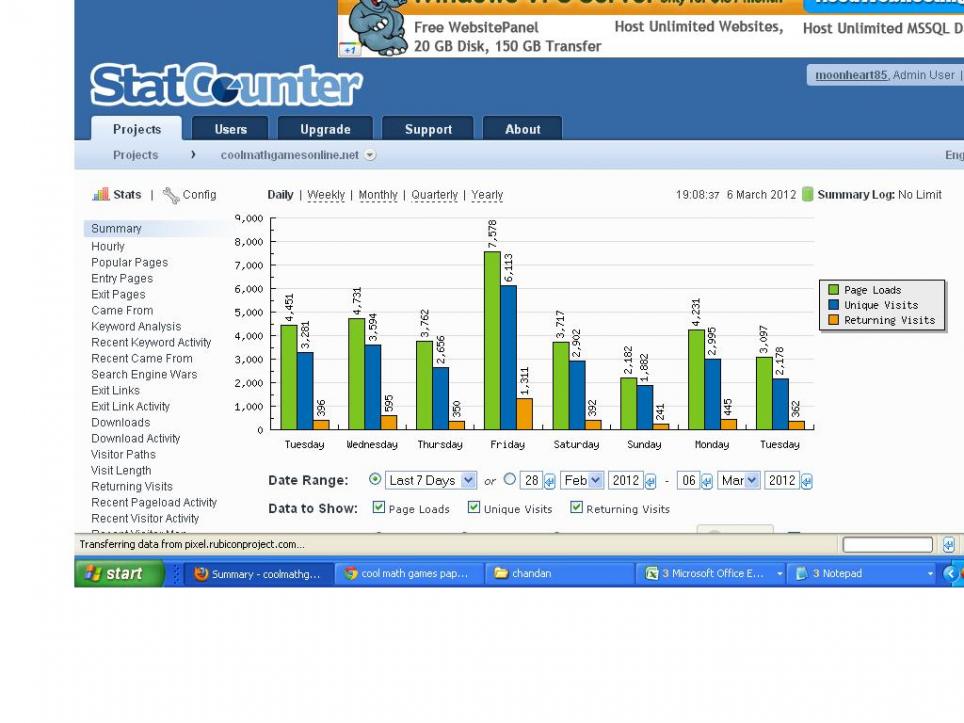Screen dimensions: 964x723
Task: Click the blue Unique Visits legend swatch
Action: (x=834, y=305)
